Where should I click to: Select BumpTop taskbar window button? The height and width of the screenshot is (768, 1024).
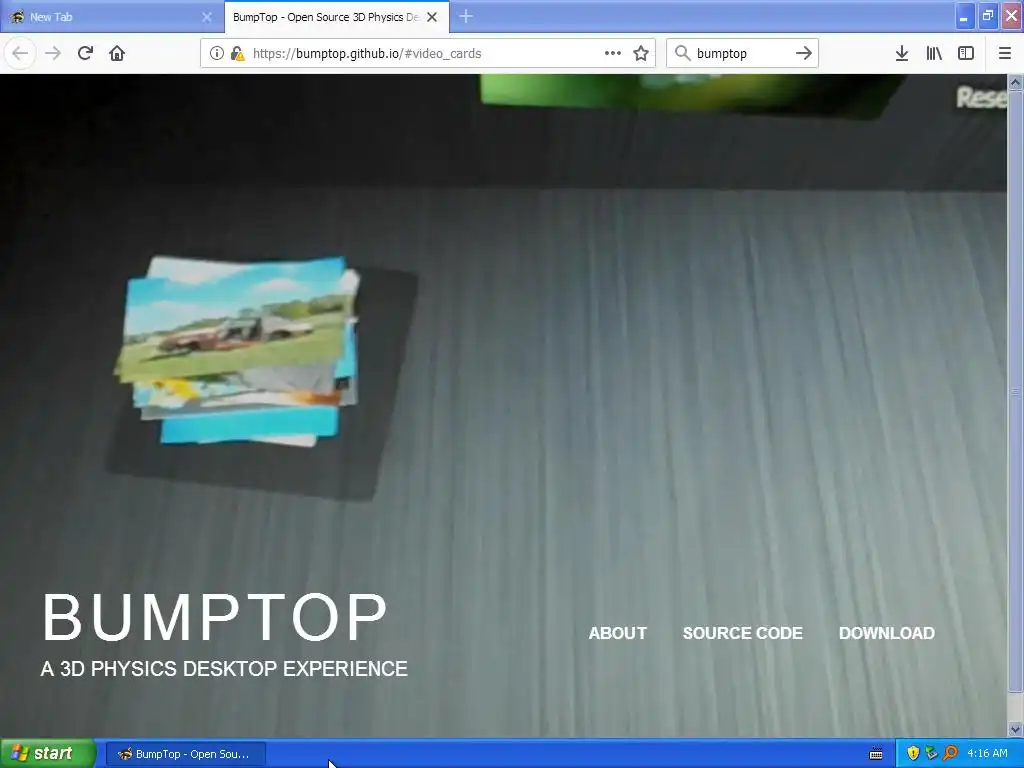[185, 754]
